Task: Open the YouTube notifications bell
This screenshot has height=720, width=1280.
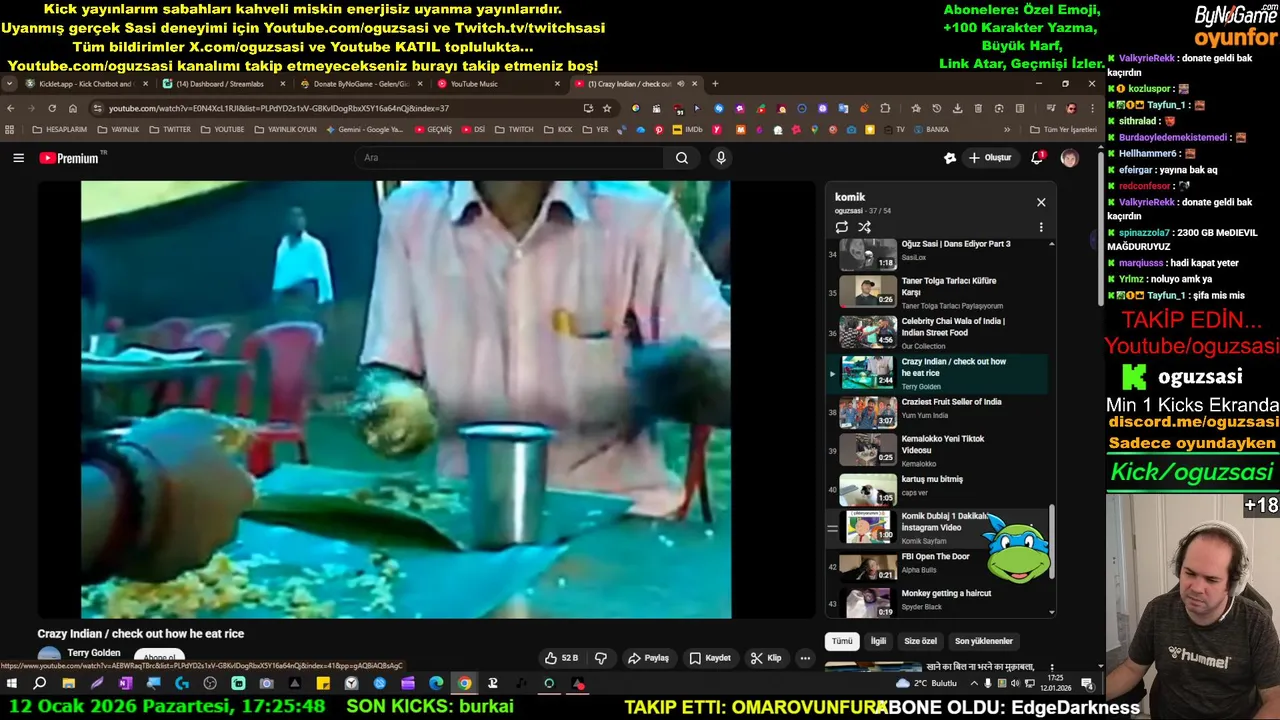Action: pos(1037,158)
